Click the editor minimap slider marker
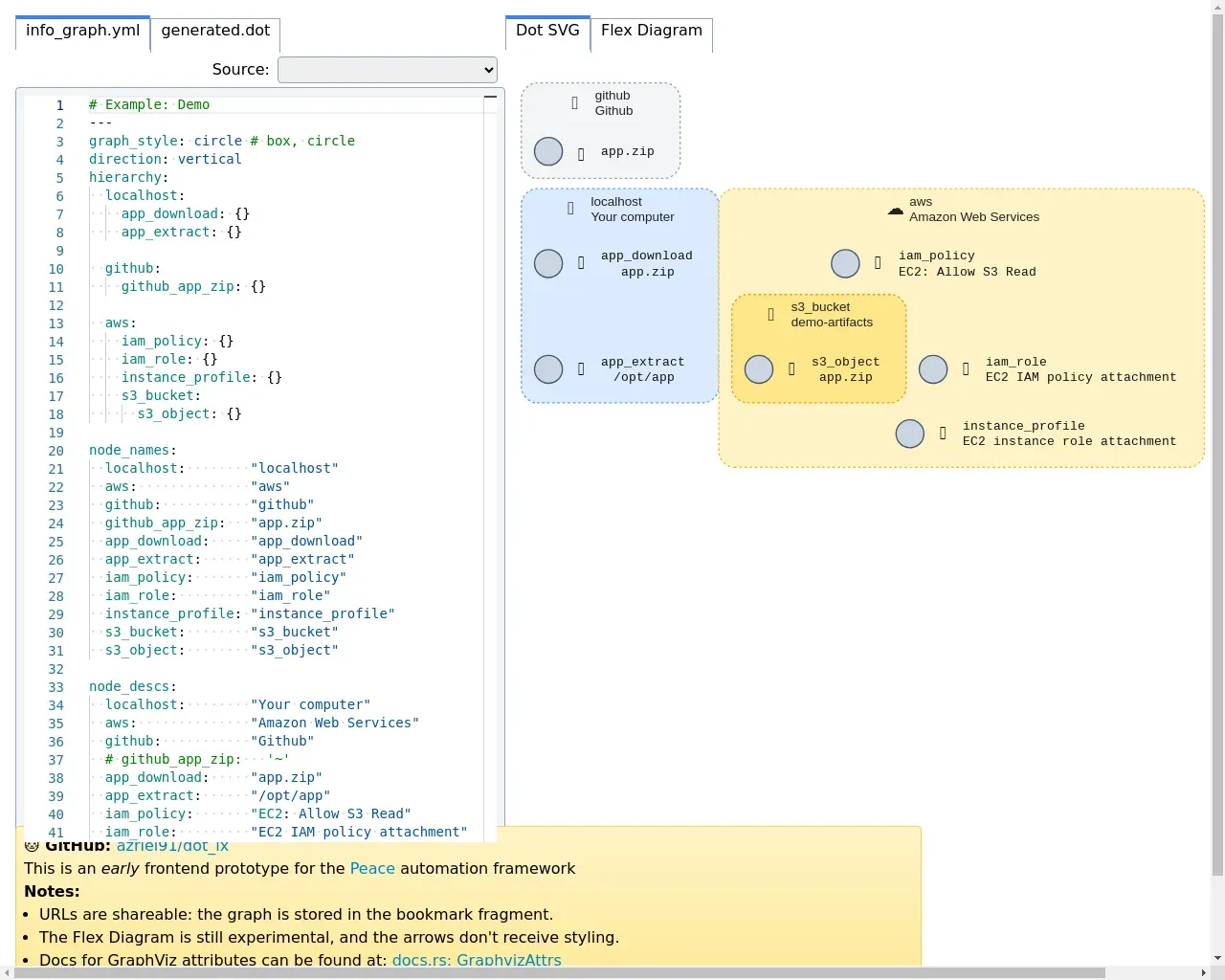This screenshot has width=1225, height=980. (490, 97)
